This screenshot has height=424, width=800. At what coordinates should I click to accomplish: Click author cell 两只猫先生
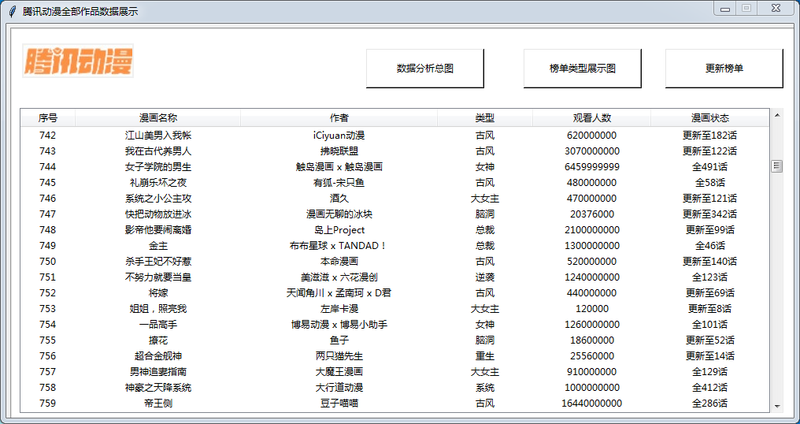click(x=339, y=356)
